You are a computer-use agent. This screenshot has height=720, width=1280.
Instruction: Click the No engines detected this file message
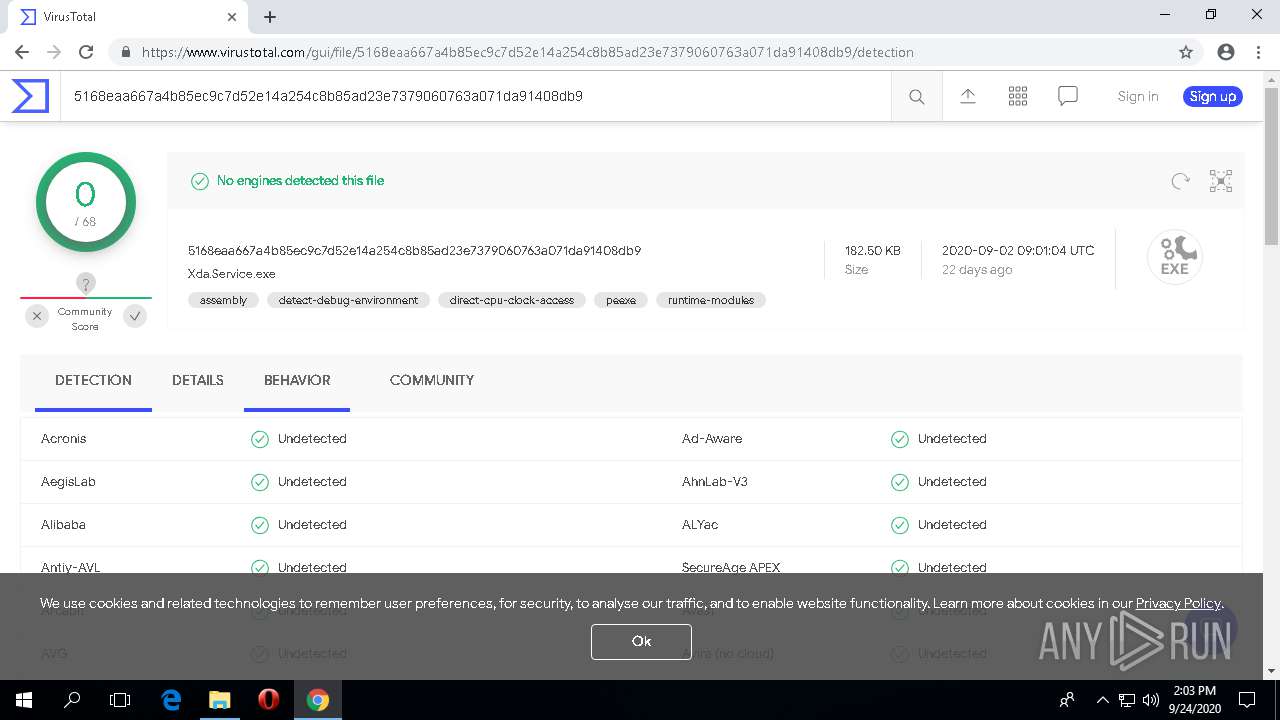[301, 181]
